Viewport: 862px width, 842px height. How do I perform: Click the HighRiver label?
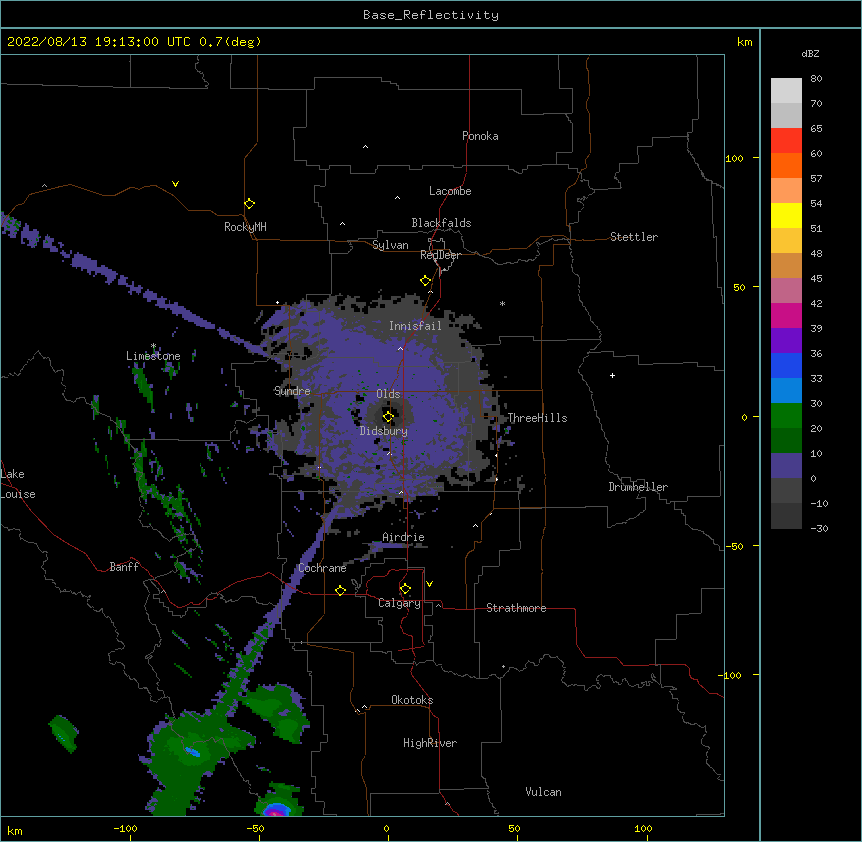click(x=429, y=743)
